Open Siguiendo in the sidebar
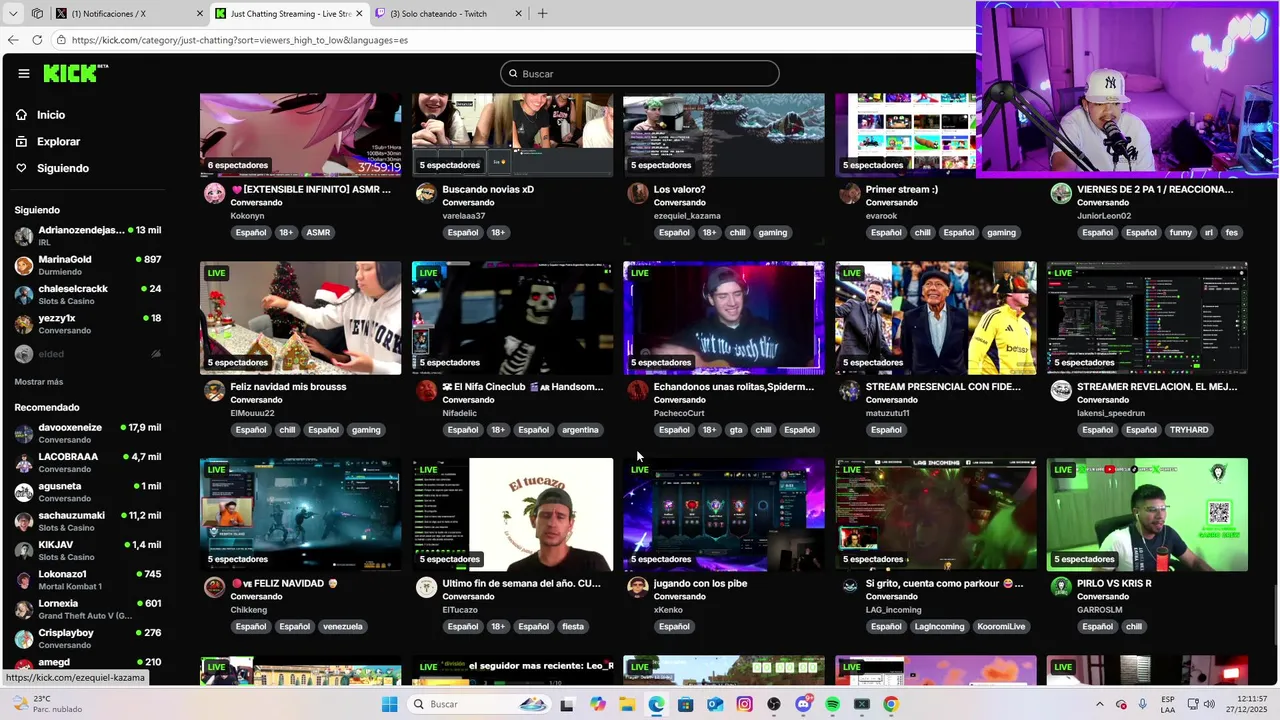This screenshot has width=1280, height=720. [x=62, y=168]
